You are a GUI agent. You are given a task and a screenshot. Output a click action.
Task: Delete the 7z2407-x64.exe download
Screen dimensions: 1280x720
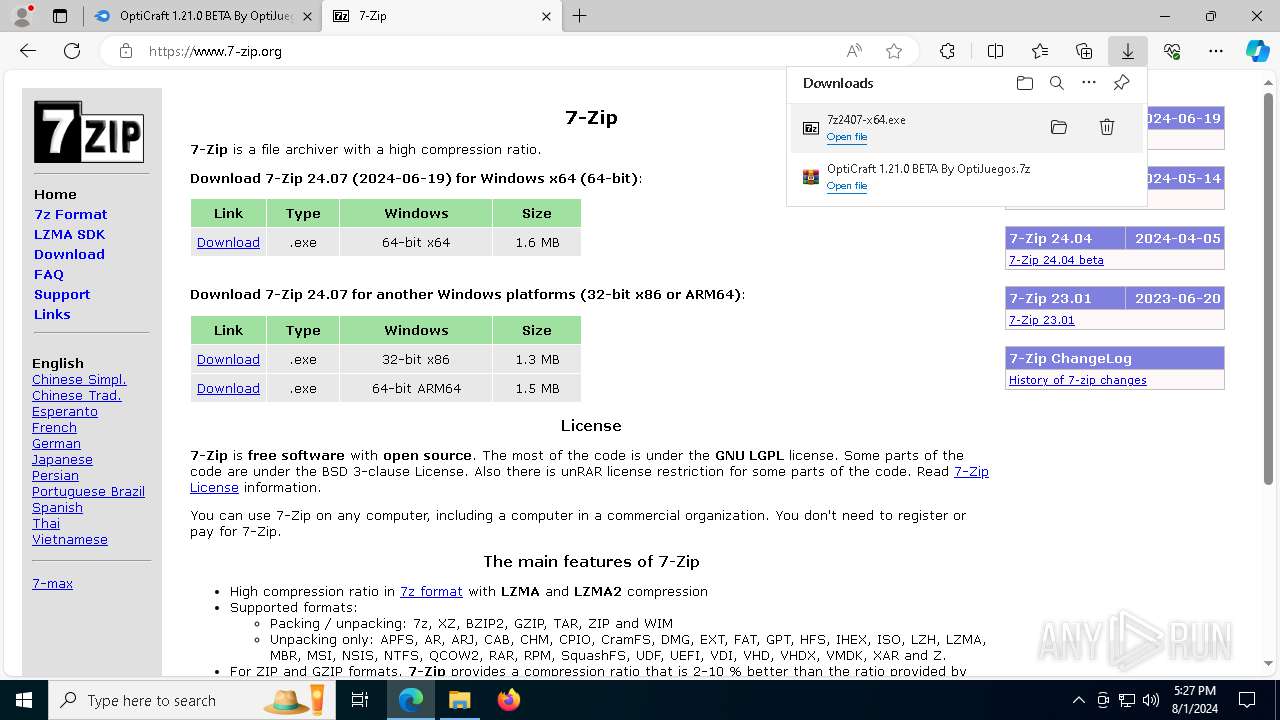(x=1107, y=127)
